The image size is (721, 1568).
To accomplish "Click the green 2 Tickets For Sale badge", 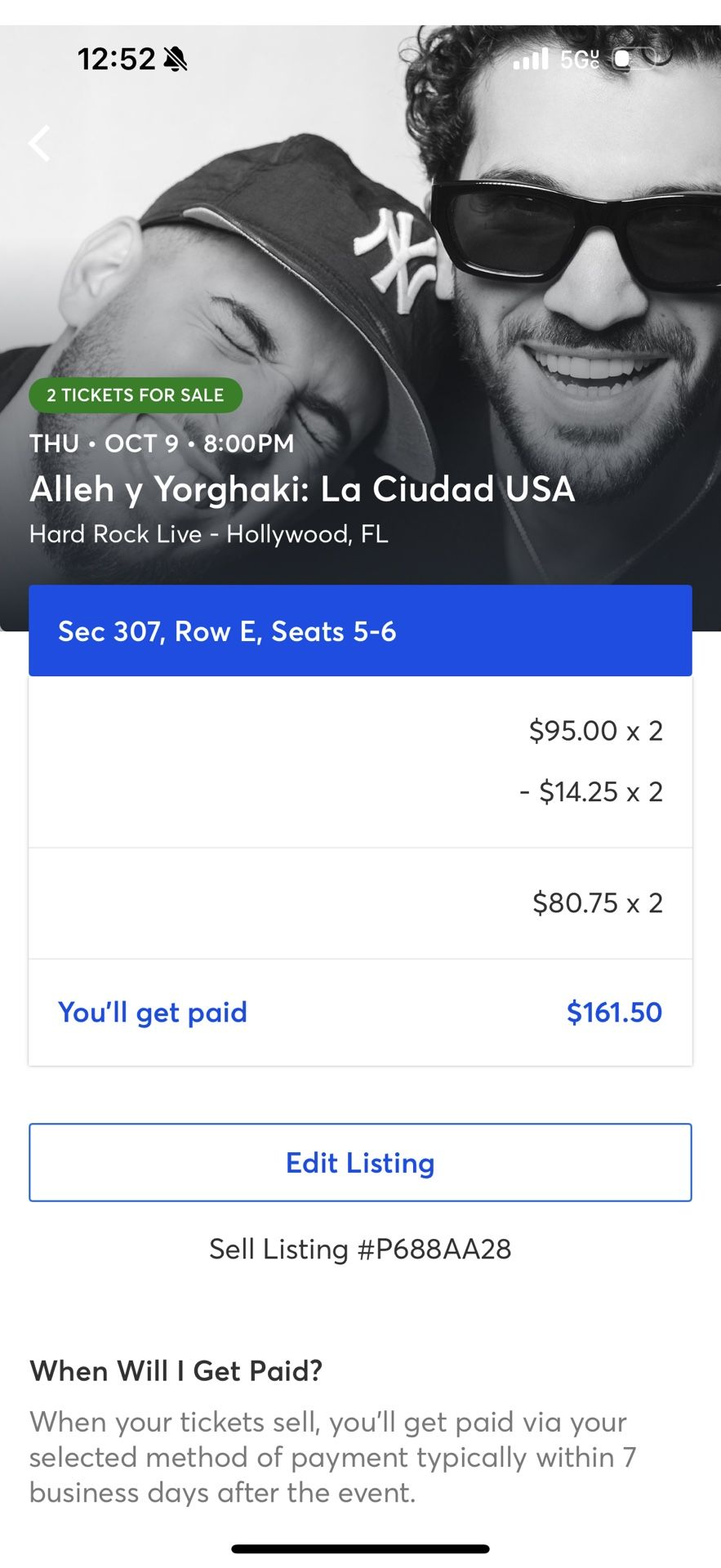I will click(x=136, y=395).
